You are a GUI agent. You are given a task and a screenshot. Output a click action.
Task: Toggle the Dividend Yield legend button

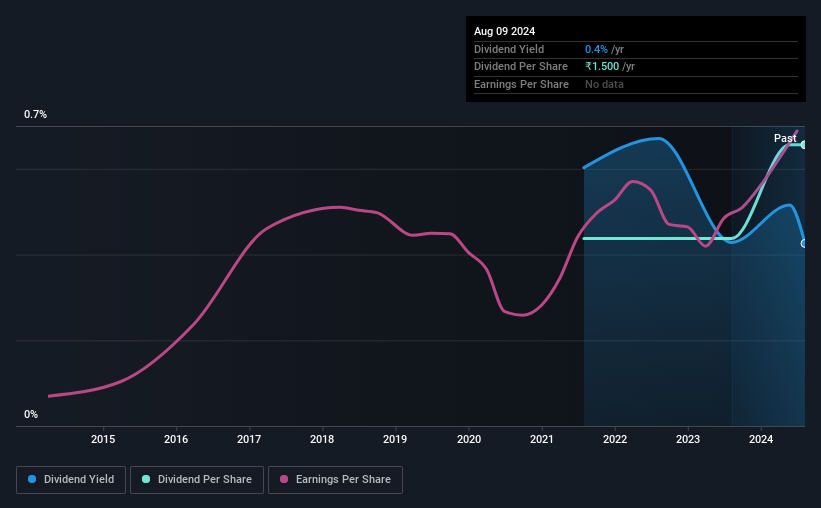(x=71, y=480)
